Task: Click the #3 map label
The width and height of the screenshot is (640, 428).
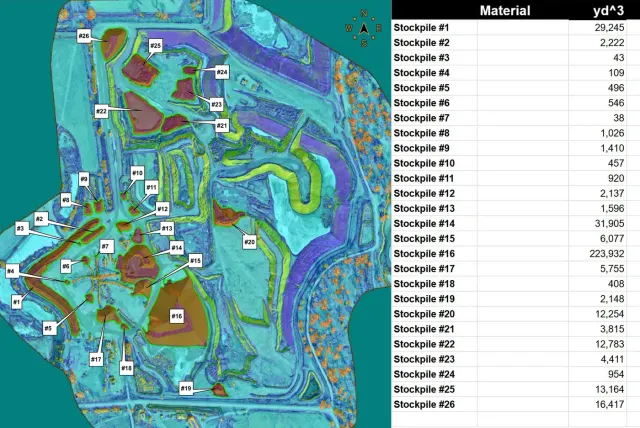Action: click(x=21, y=228)
